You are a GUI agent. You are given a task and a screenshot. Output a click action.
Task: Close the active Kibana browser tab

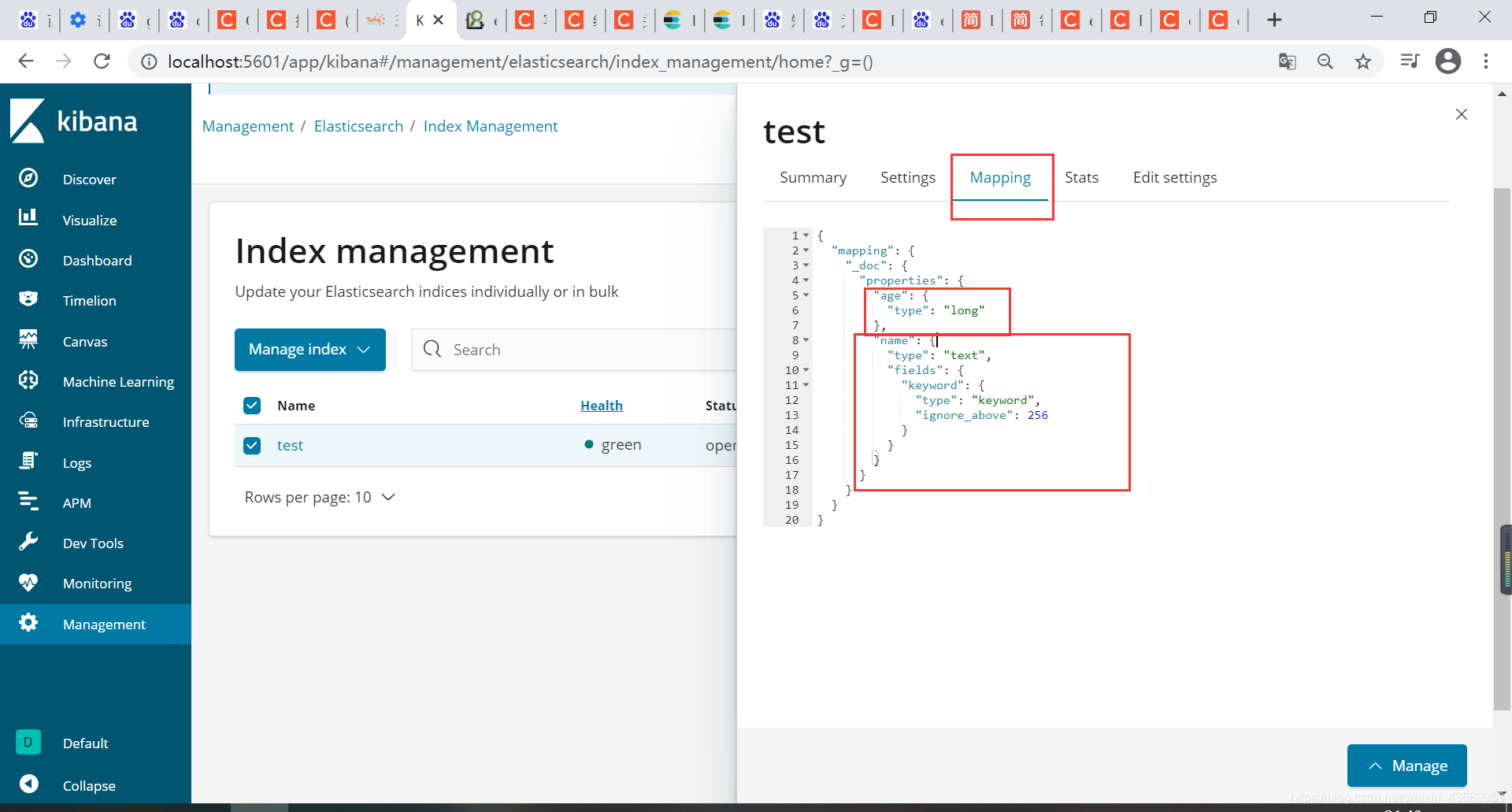(x=439, y=20)
